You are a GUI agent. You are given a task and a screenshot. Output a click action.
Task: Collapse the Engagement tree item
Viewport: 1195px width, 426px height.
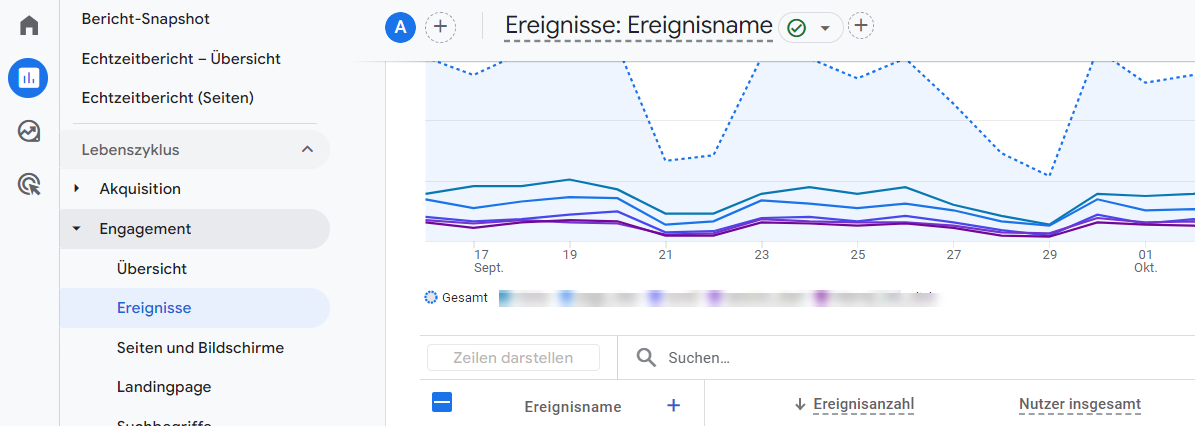(77, 228)
